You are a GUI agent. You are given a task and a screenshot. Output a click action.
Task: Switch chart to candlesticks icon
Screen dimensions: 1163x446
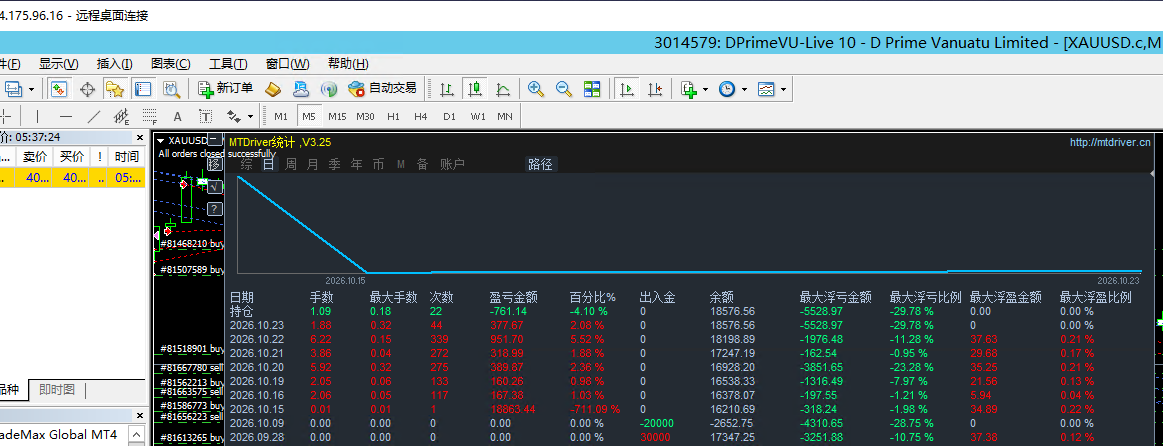(475, 89)
